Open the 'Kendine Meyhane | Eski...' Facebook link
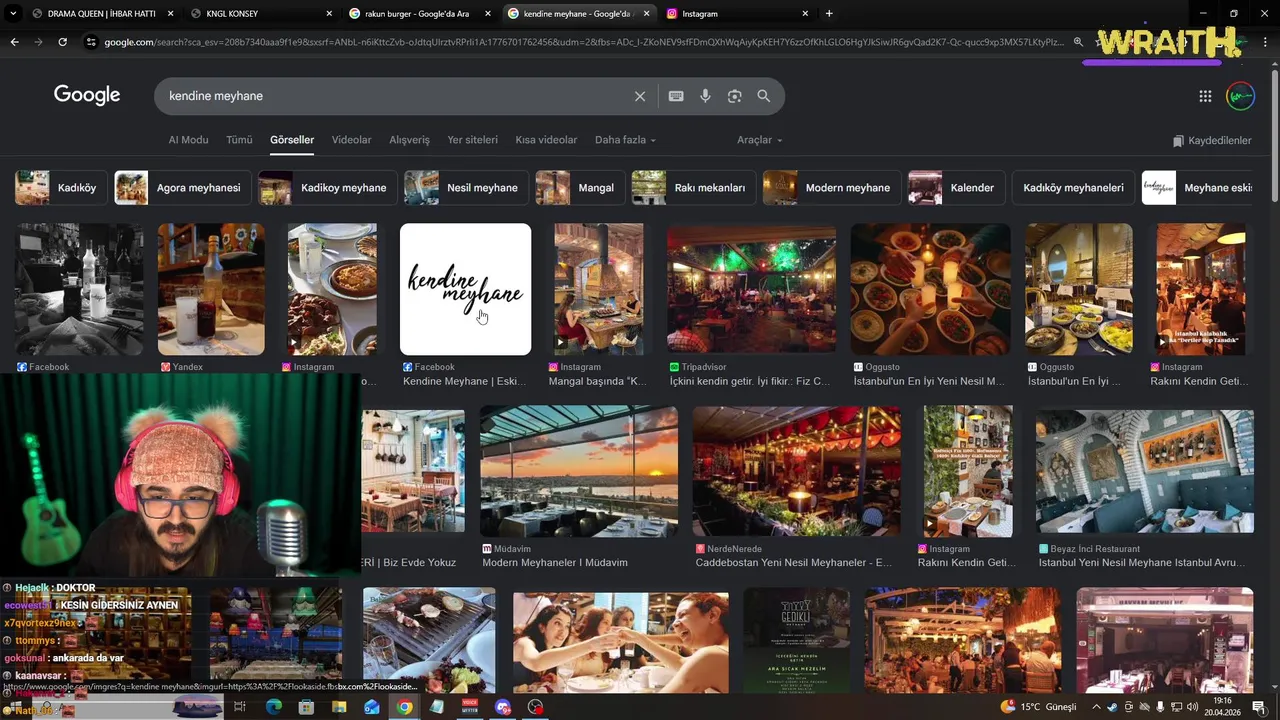Viewport: 1280px width, 720px height. 464,381
